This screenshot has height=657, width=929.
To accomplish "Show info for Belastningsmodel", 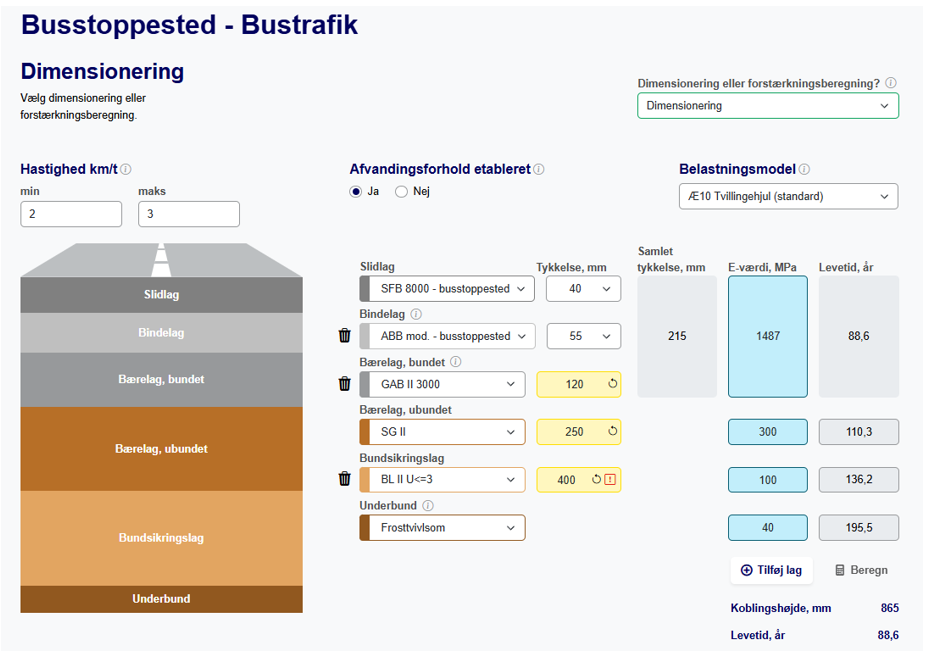I will pos(805,170).
